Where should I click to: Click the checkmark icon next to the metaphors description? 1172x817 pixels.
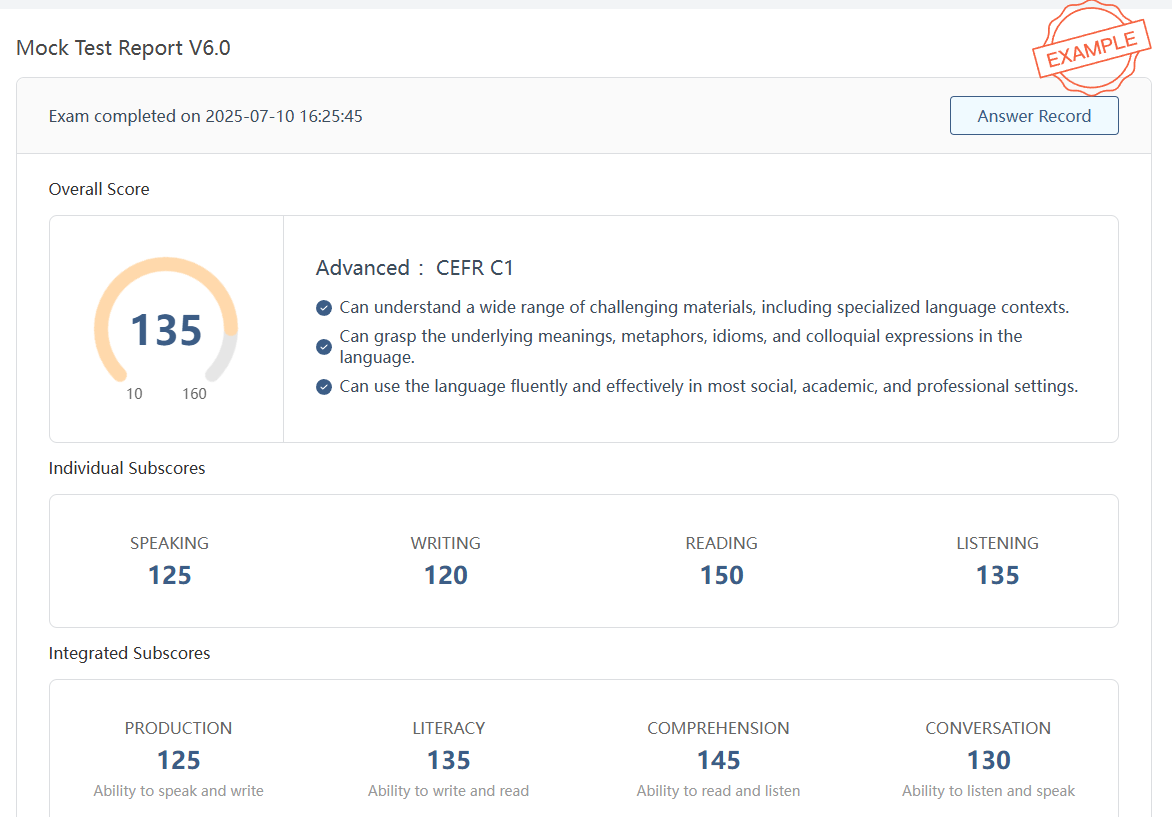323,347
